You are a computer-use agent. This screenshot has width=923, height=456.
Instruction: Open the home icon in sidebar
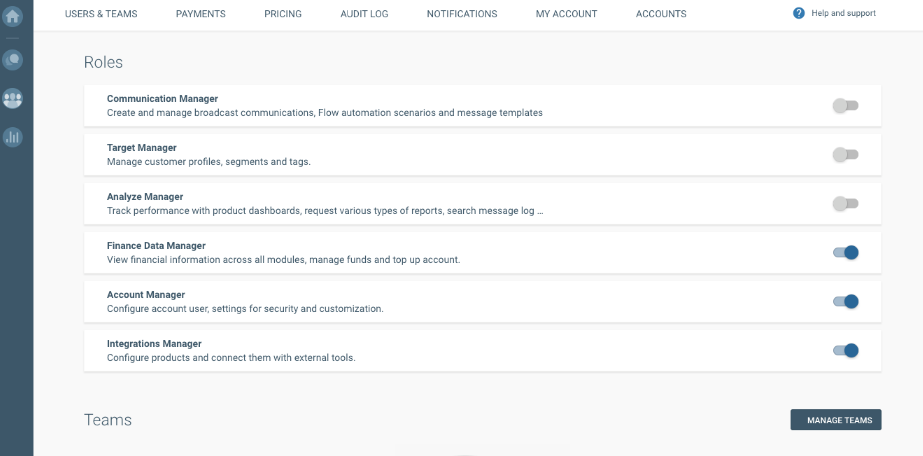click(x=13, y=16)
